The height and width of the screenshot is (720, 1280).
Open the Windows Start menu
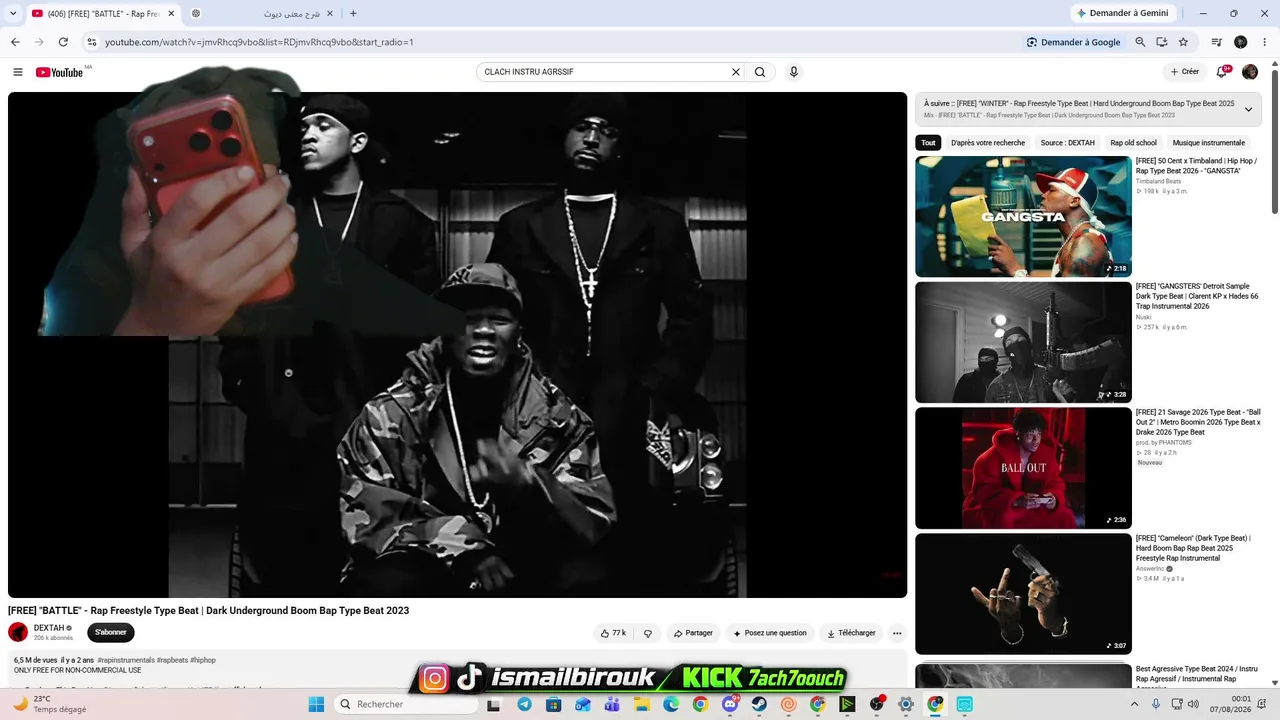(x=316, y=704)
